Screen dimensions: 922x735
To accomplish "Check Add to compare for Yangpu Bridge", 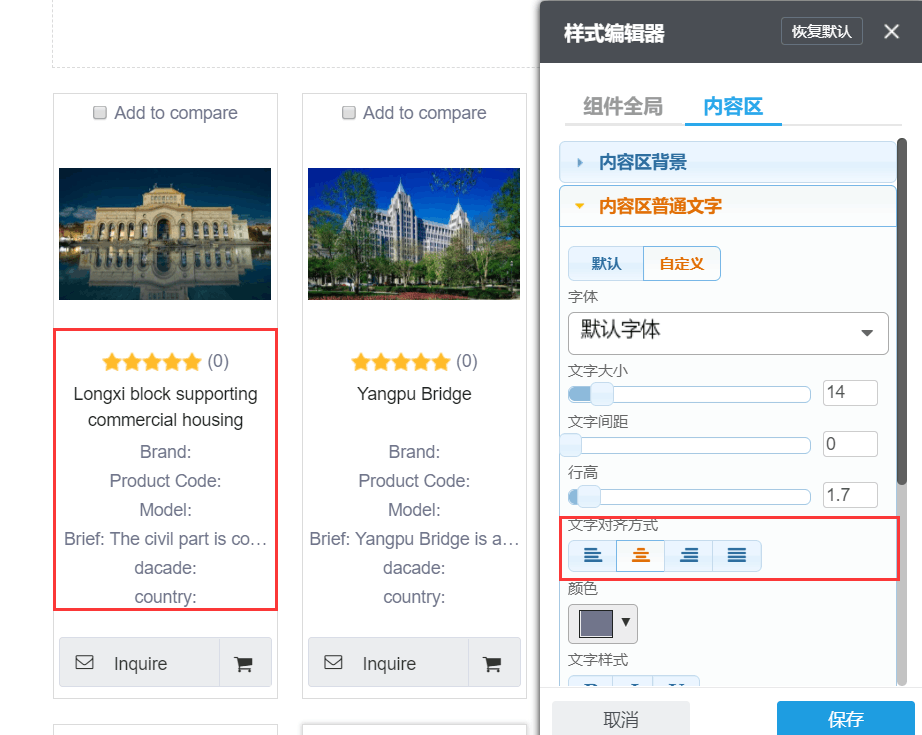I will point(348,112).
